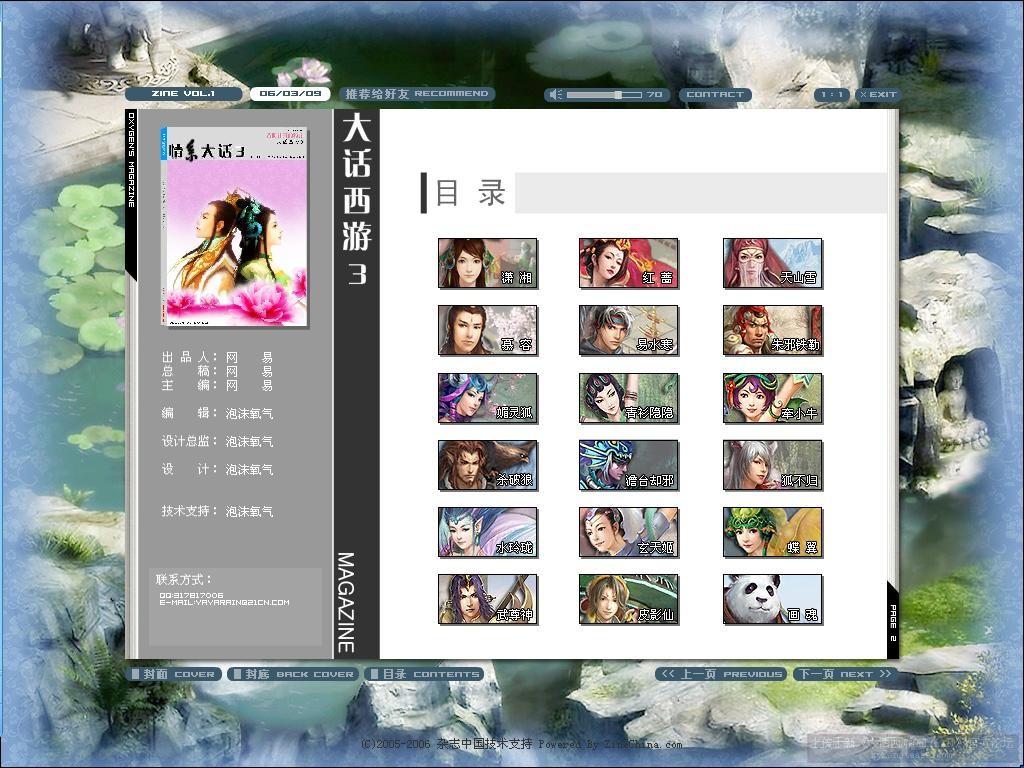The width and height of the screenshot is (1024, 768).
Task: Open the 武尊神 character thumbnail
Action: pos(488,600)
